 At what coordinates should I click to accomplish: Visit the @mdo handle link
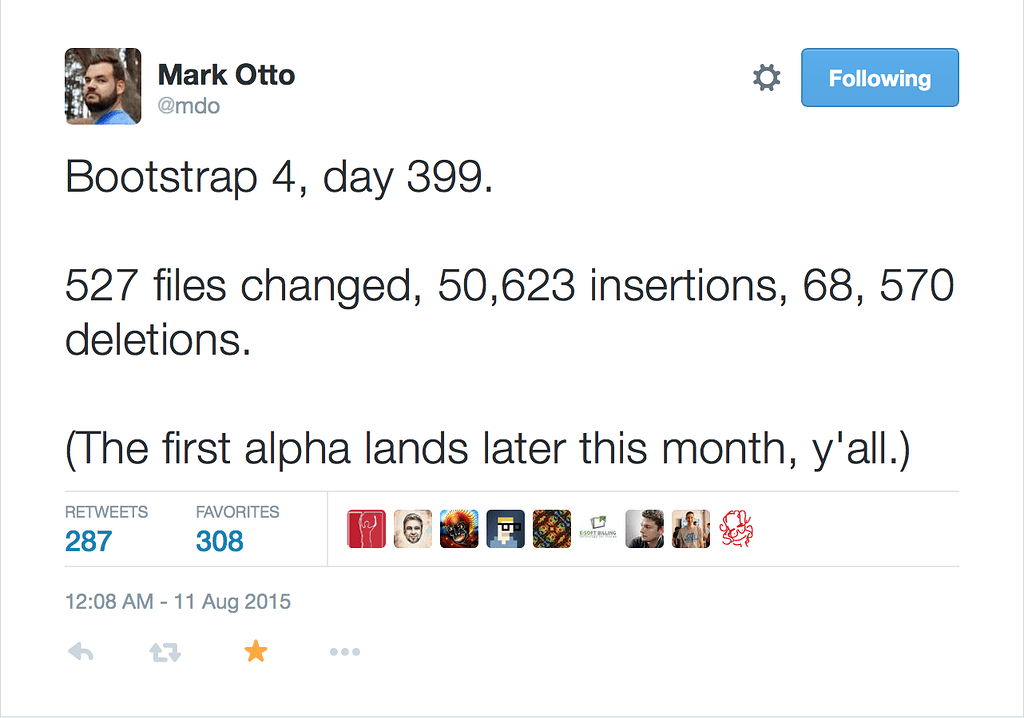[x=189, y=105]
